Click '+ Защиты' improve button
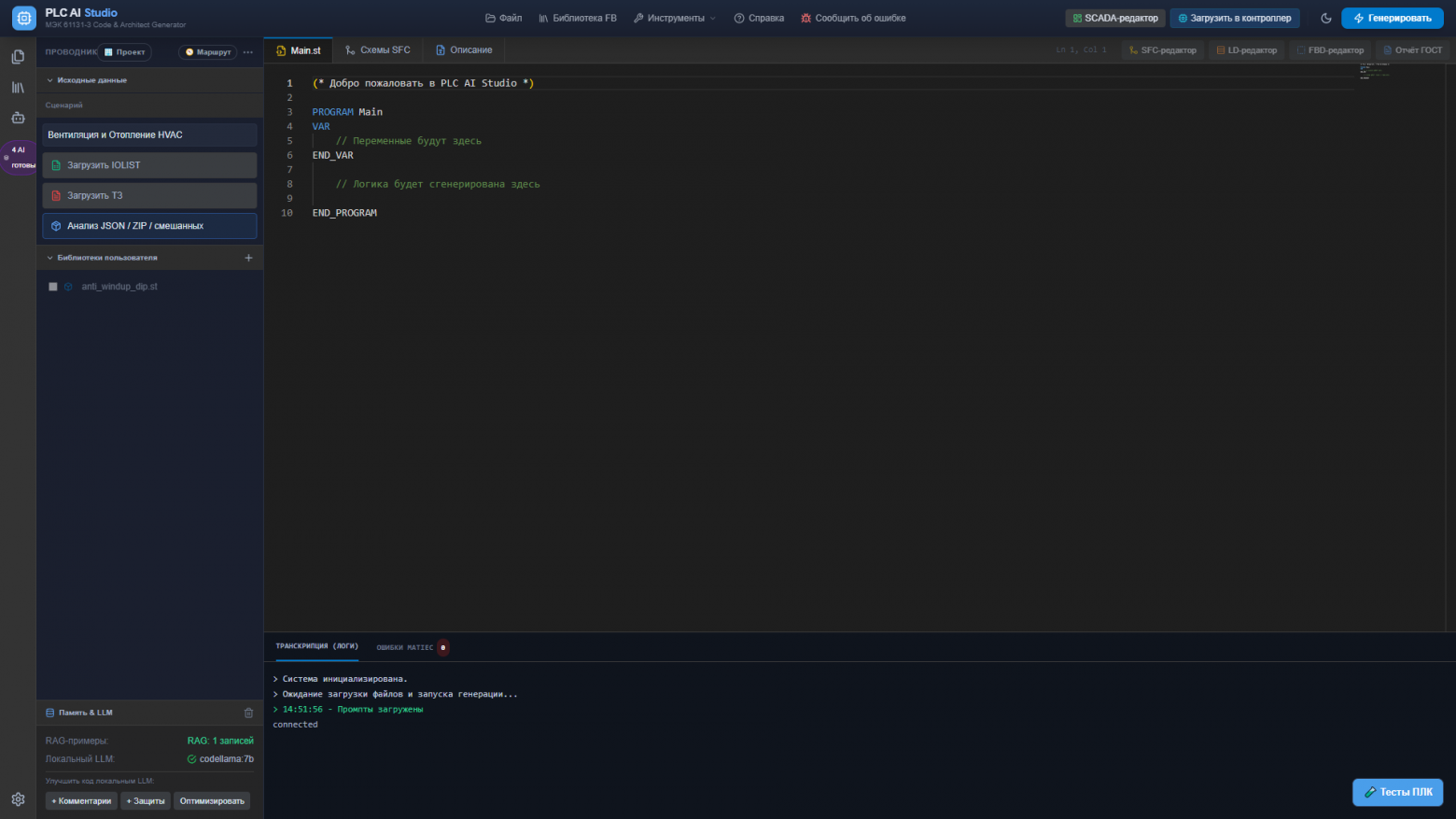1456x819 pixels. point(146,801)
